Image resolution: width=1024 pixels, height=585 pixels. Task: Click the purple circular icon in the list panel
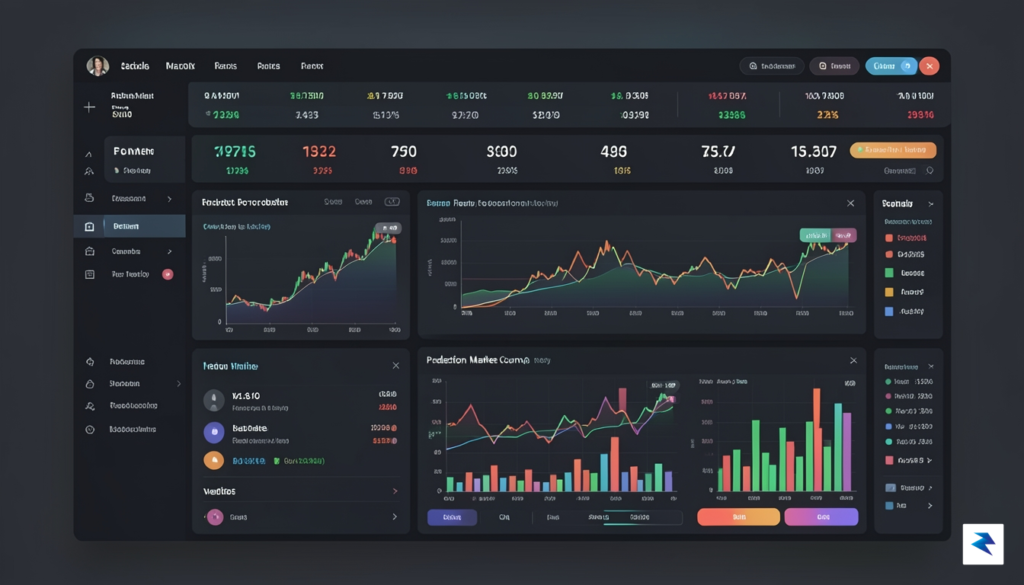coord(214,432)
